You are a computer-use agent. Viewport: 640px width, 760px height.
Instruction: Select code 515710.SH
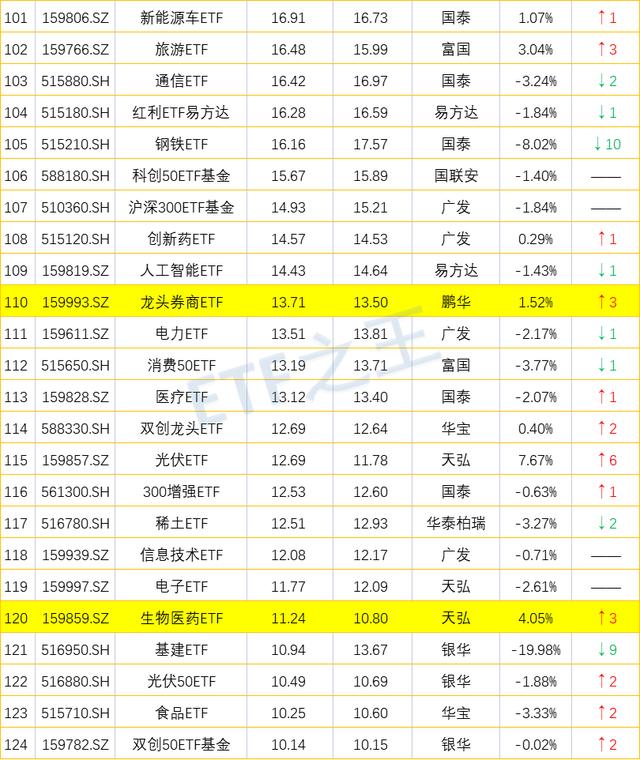(75, 712)
